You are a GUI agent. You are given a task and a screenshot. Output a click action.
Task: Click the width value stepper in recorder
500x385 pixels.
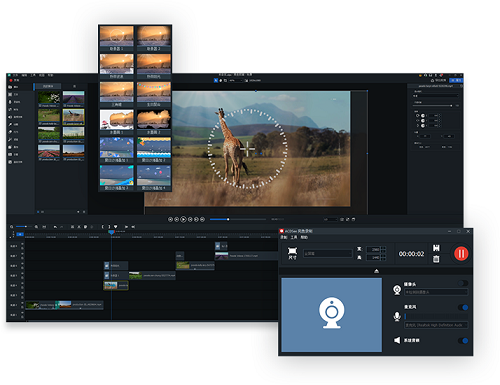[383, 249]
